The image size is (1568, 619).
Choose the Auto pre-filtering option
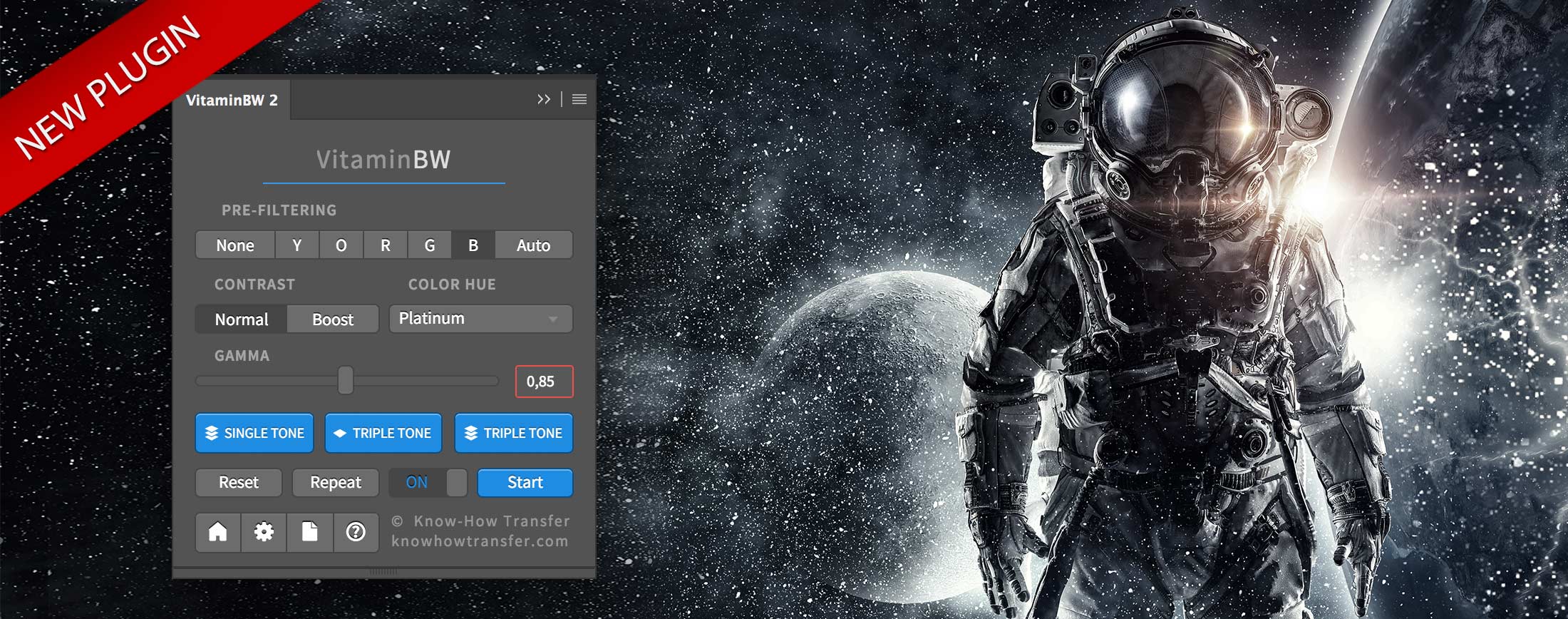[533, 245]
